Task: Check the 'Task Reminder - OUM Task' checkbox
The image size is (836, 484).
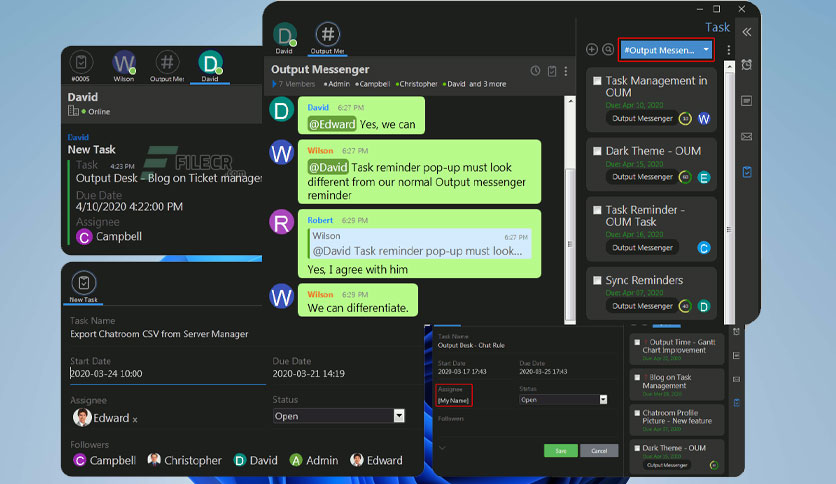Action: (x=597, y=210)
